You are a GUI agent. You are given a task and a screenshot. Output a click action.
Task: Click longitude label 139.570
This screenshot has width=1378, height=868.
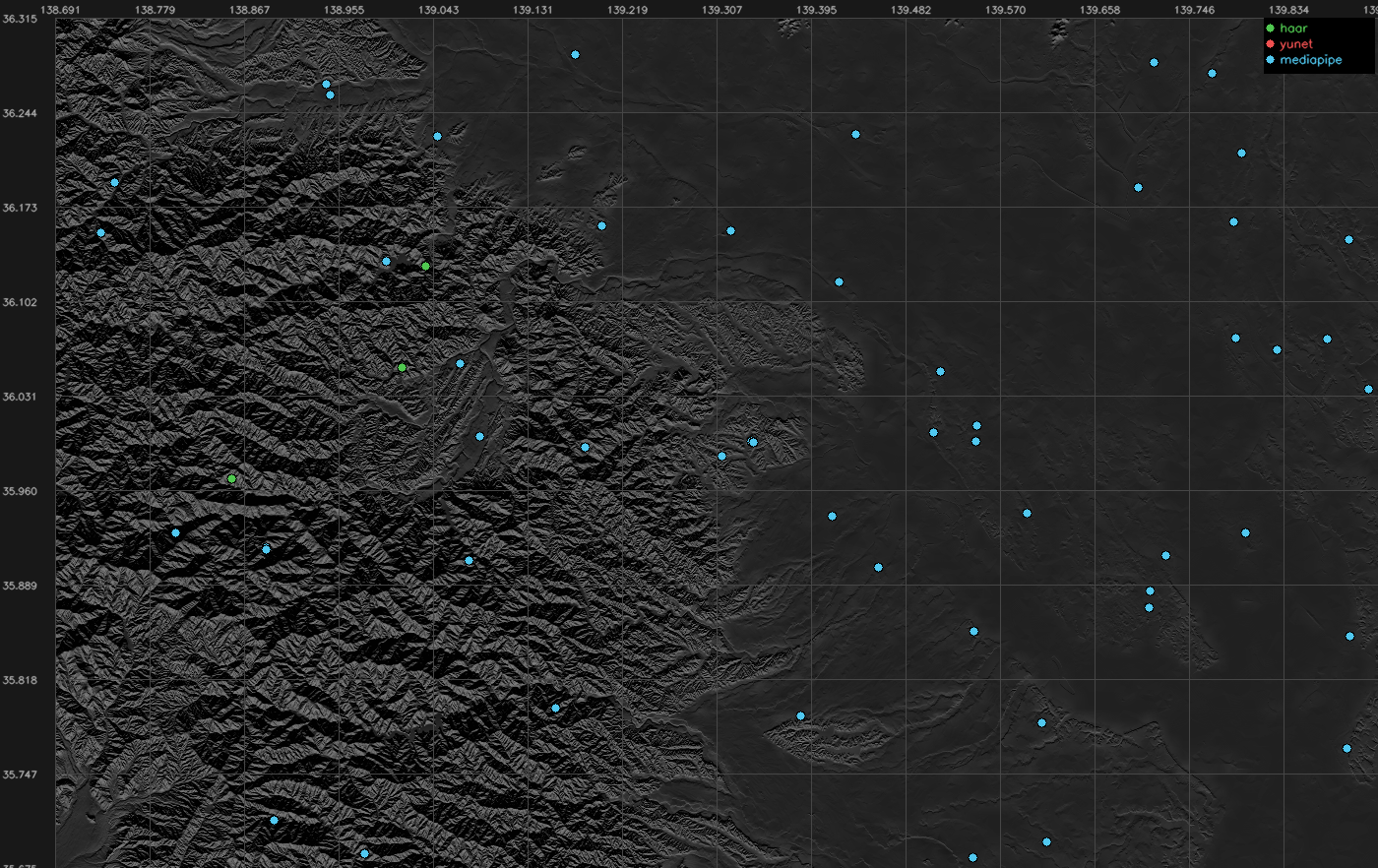point(1005,10)
